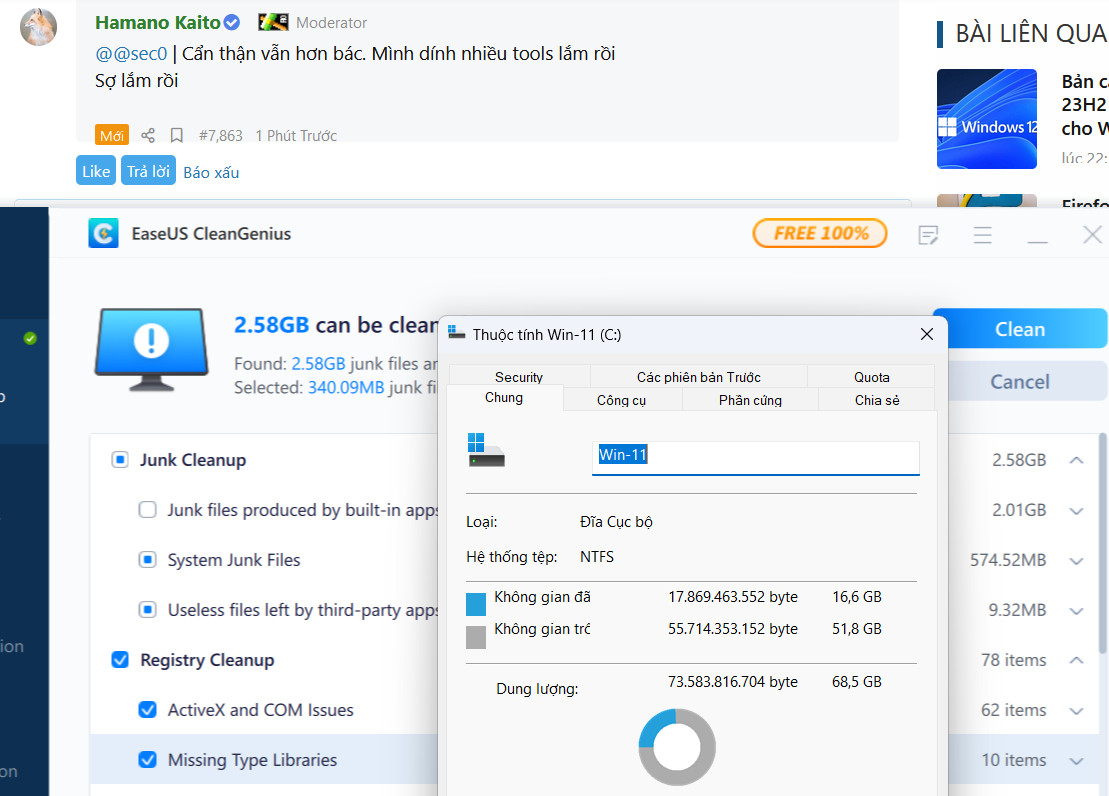Expand the 574.52MB row chevron
The width and height of the screenshot is (1109, 796).
[1076, 561]
